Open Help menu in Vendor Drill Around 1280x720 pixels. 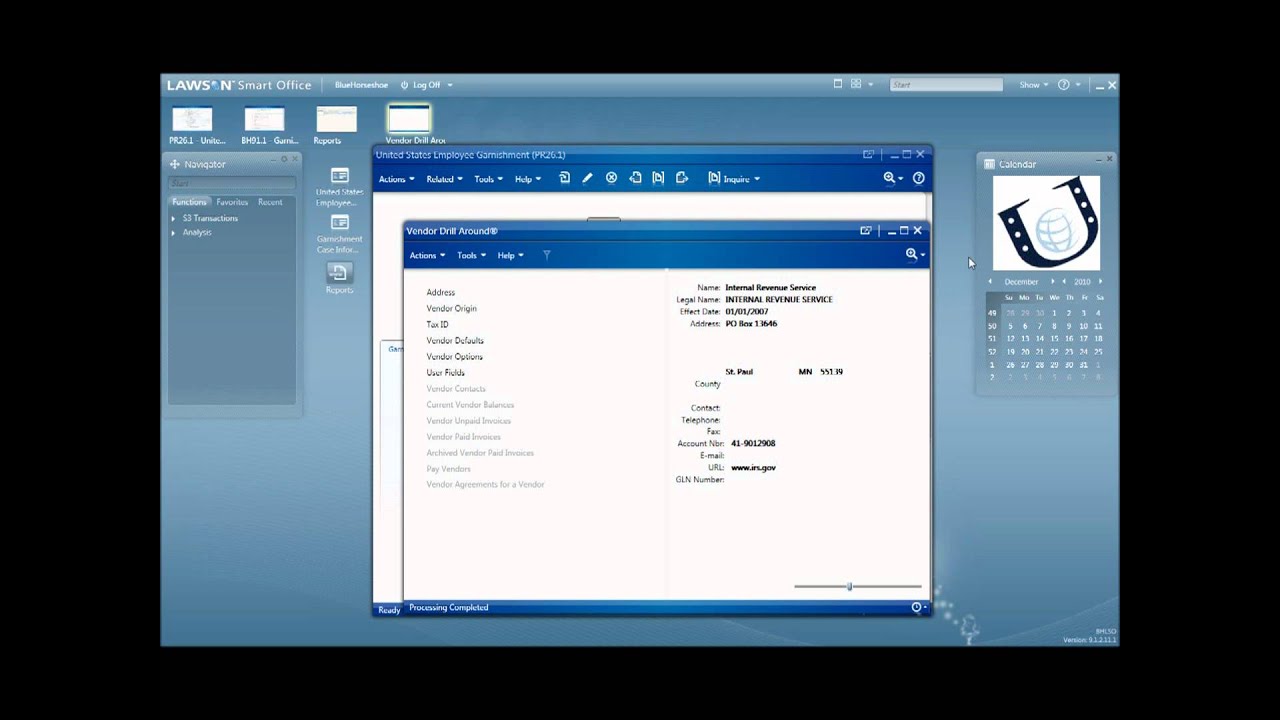tap(510, 255)
